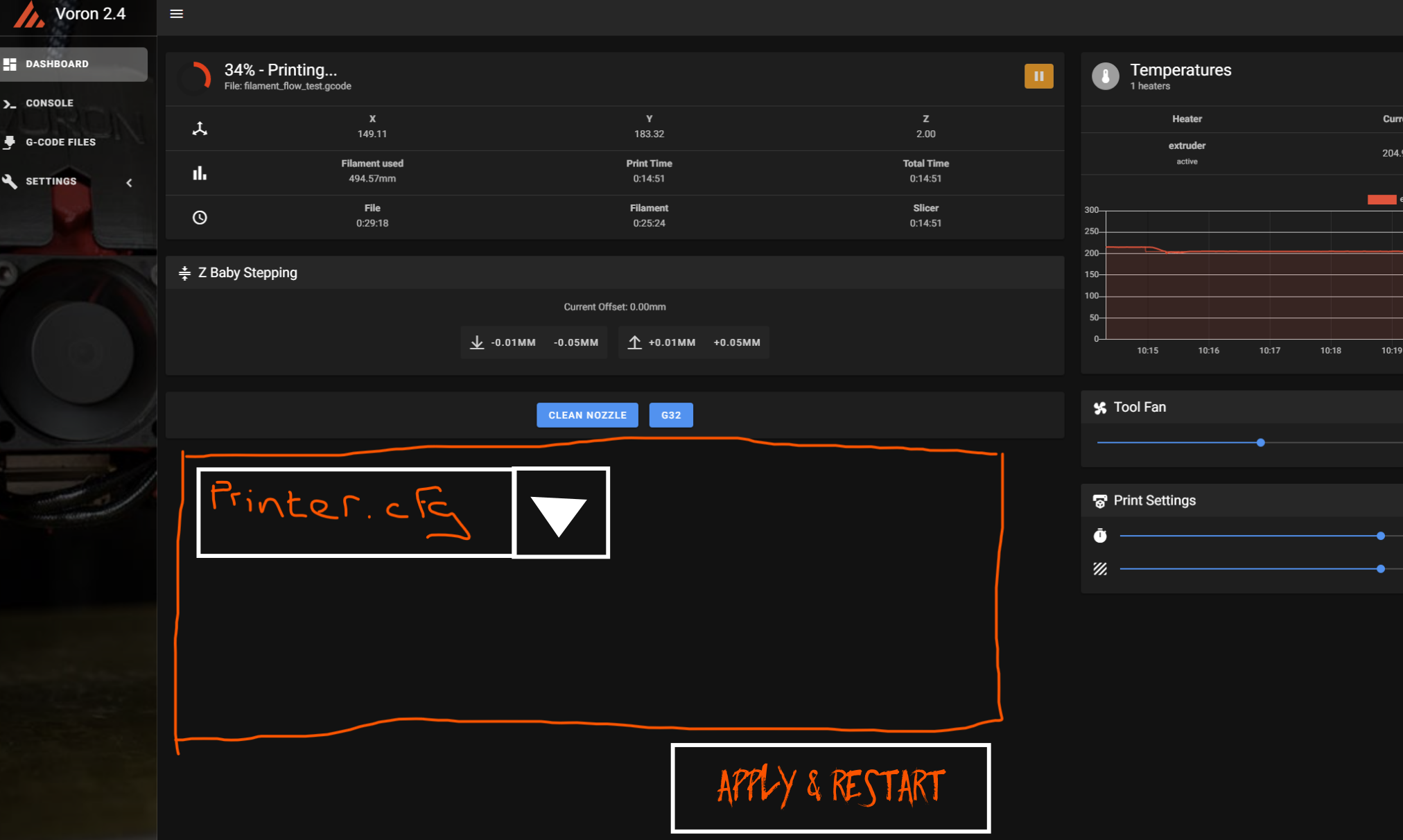
Task: Open Settings using the wrench icon
Action: pyautogui.click(x=10, y=181)
